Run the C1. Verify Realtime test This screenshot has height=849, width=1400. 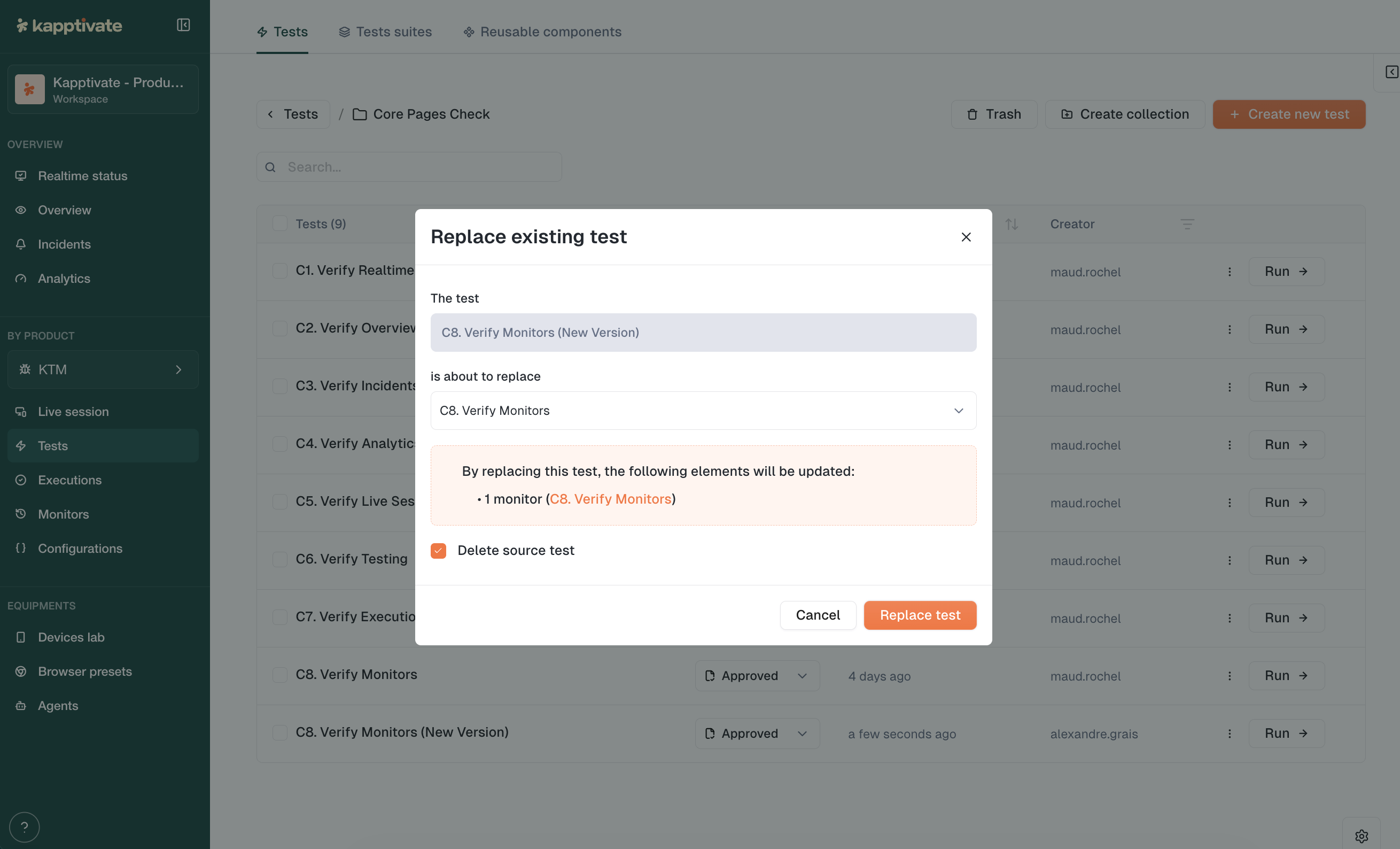pos(1286,272)
